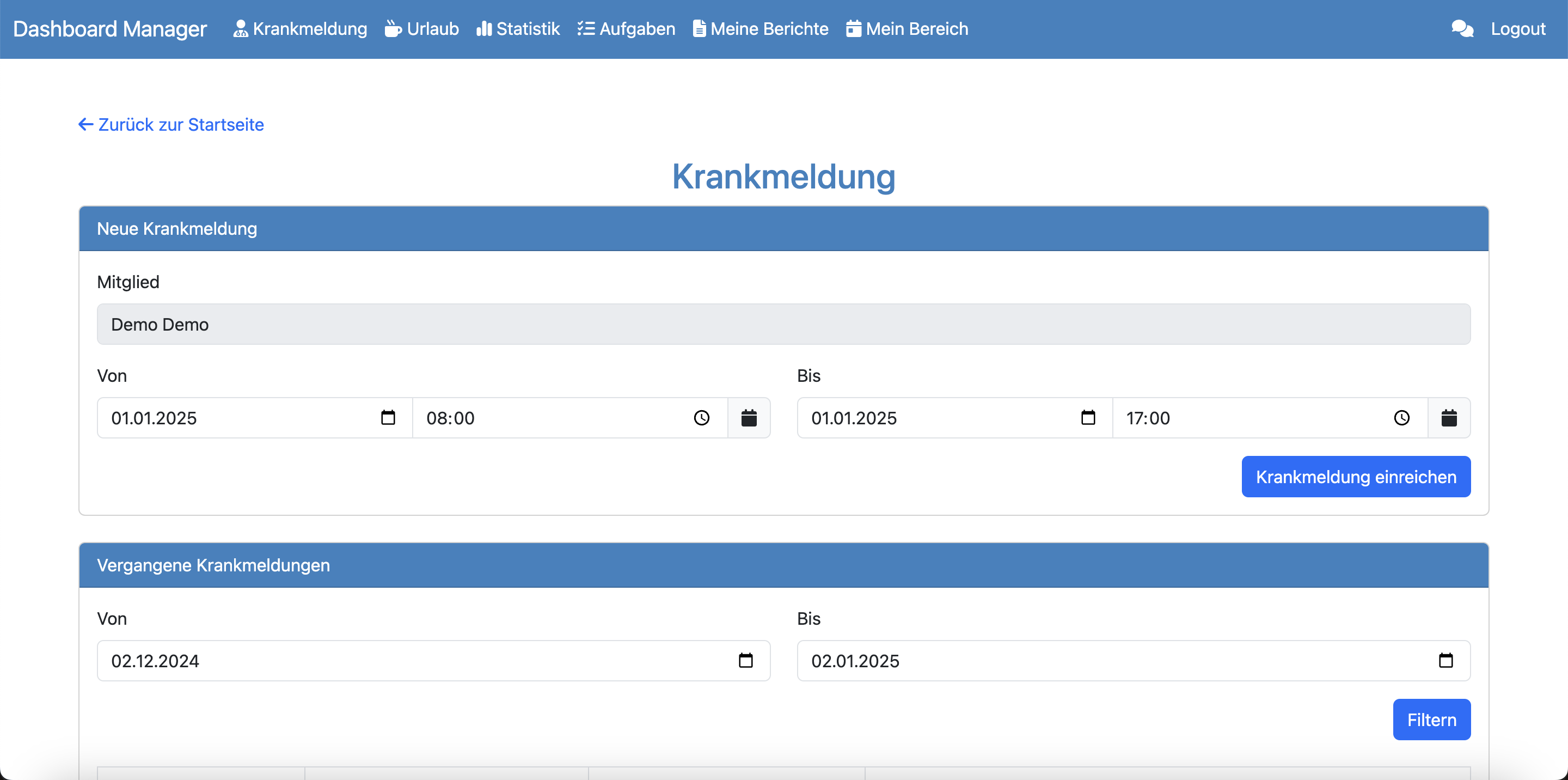Click solid calendar button after Bis time

pyautogui.click(x=1449, y=418)
